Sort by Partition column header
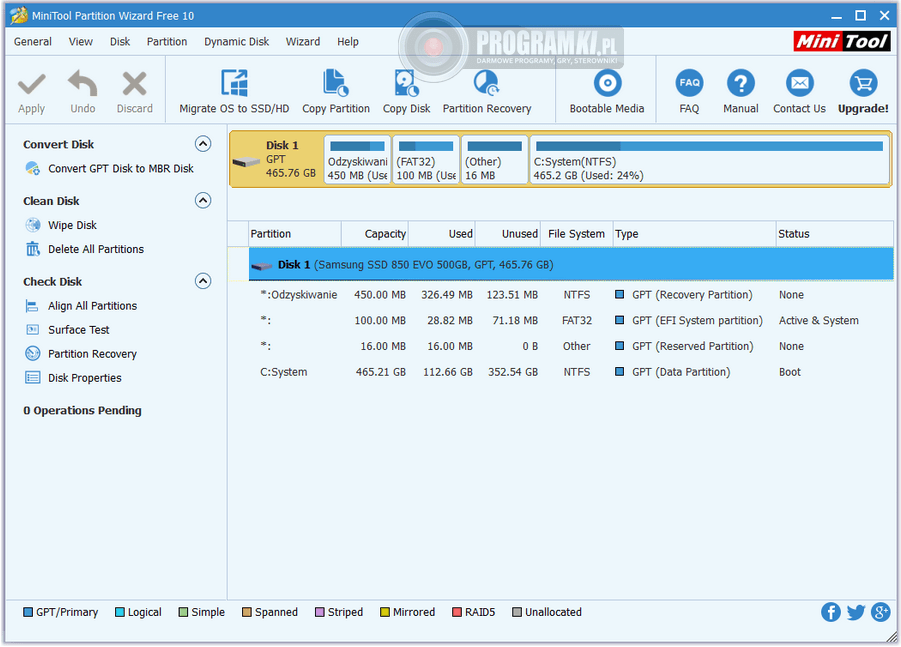The width and height of the screenshot is (901, 647). 295,234
